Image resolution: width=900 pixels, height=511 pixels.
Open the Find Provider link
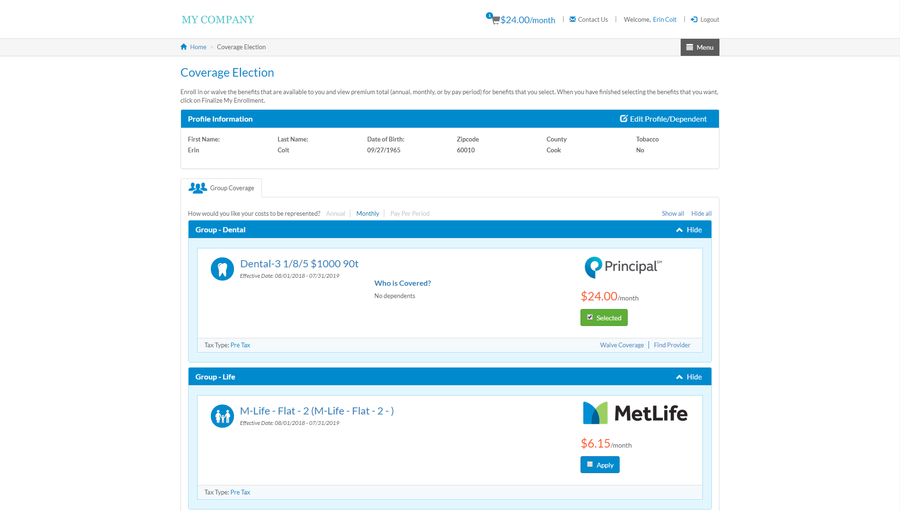(x=672, y=345)
